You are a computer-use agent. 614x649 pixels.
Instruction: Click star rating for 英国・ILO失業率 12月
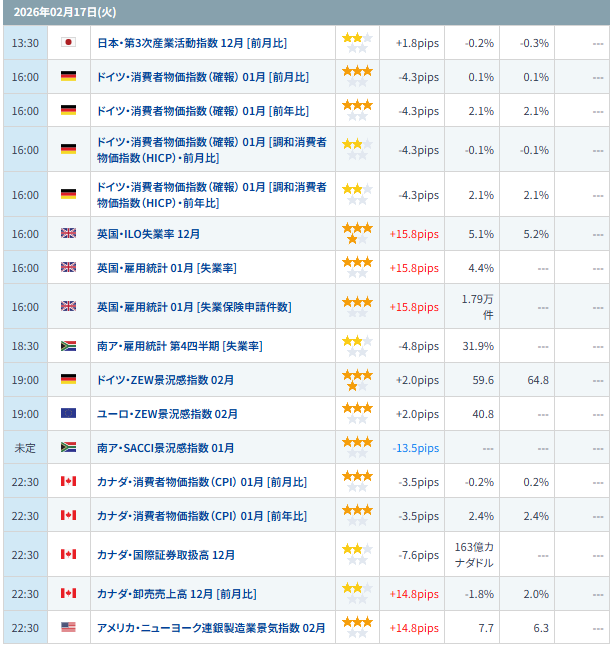pyautogui.click(x=357, y=234)
